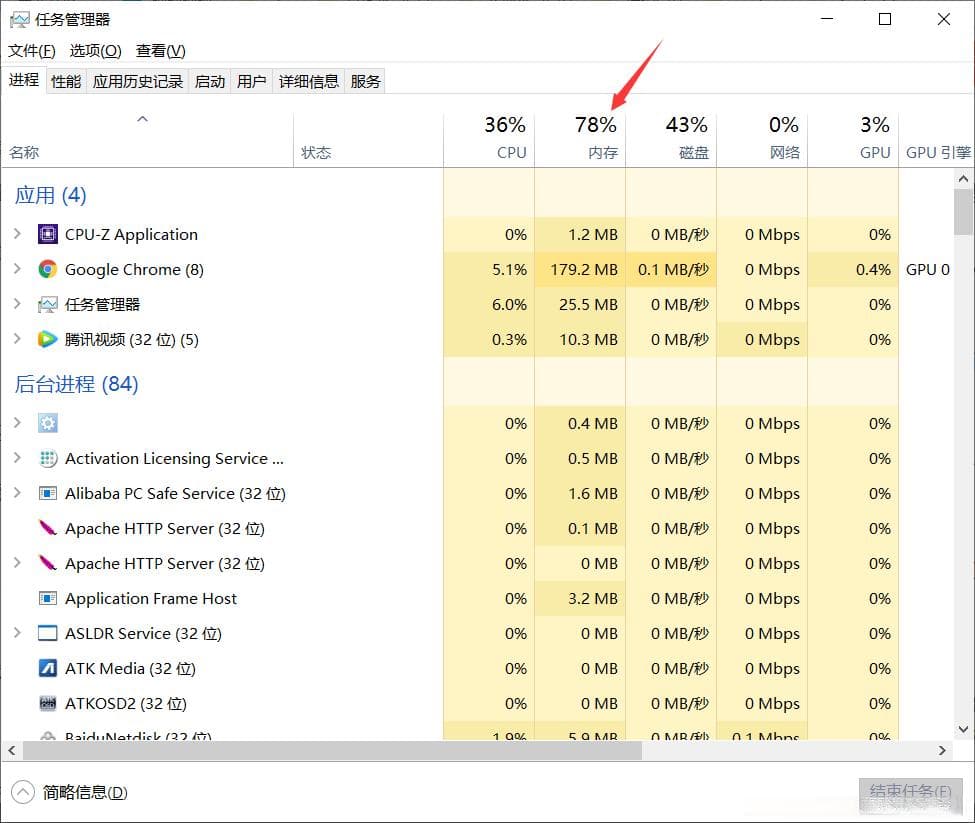
Task: Click the 简略信息(D) link
Action: (85, 793)
